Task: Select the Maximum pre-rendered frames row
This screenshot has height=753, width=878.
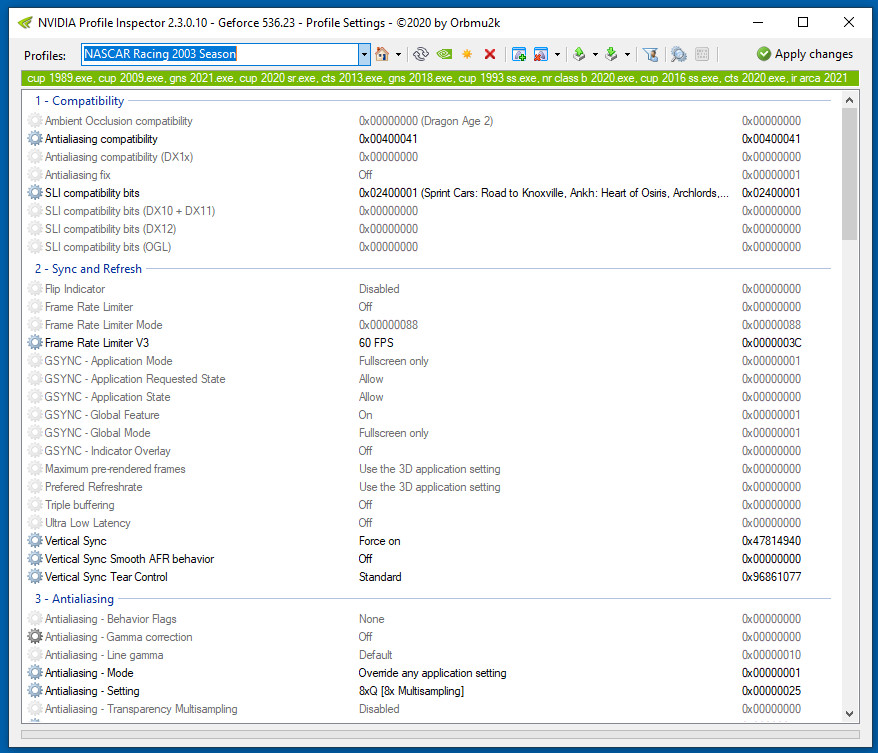Action: [431, 469]
